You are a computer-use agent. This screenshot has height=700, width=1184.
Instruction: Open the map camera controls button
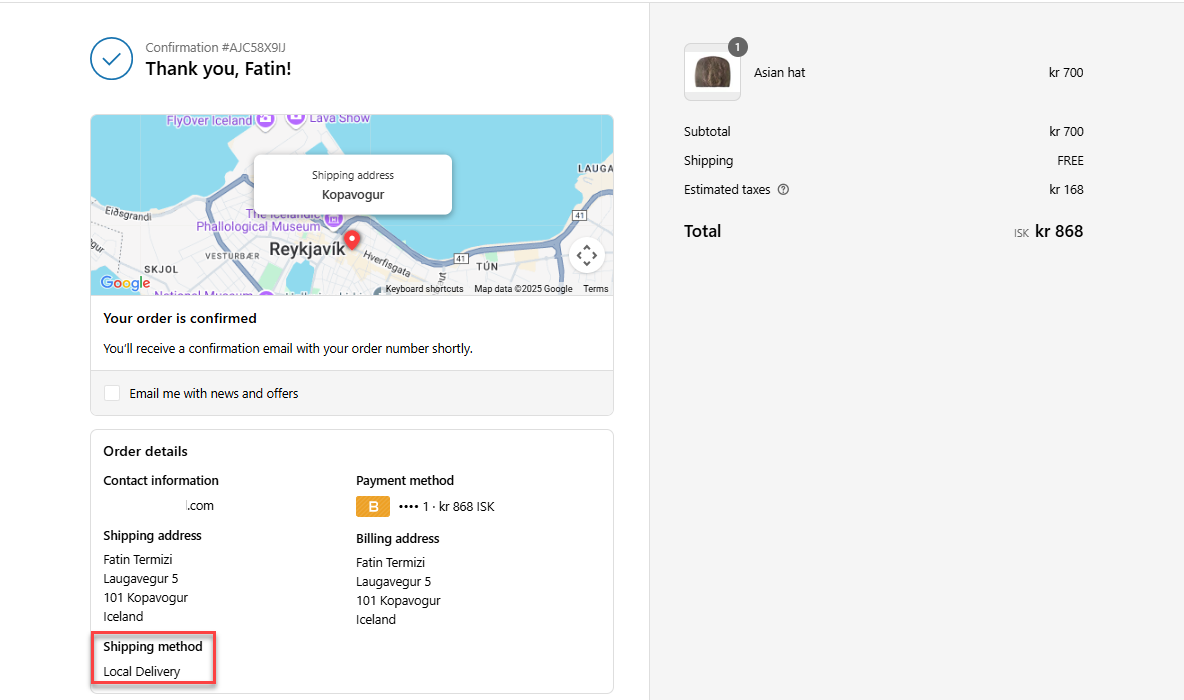(587, 255)
